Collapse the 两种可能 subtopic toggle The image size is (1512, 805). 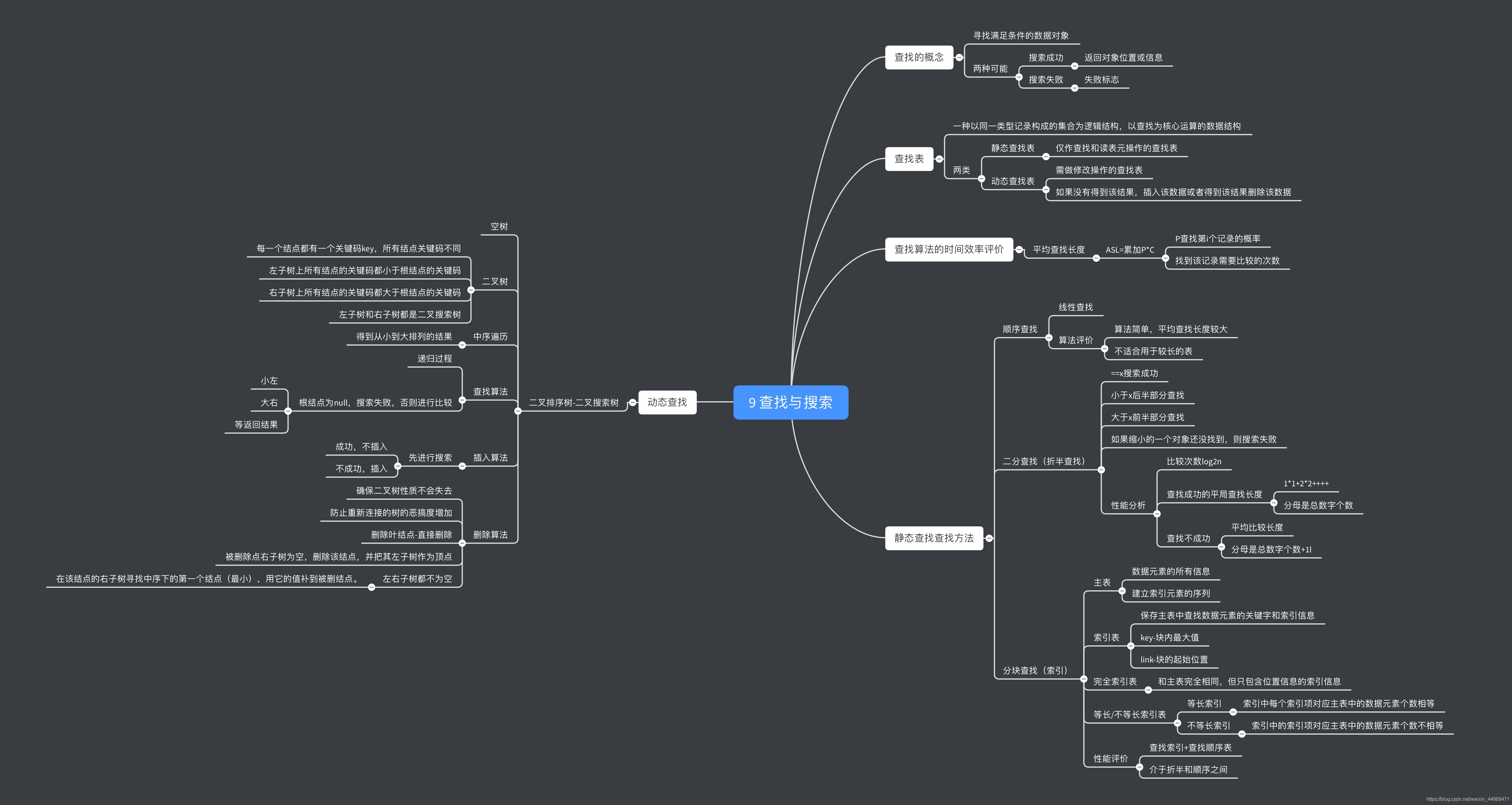tap(1019, 77)
